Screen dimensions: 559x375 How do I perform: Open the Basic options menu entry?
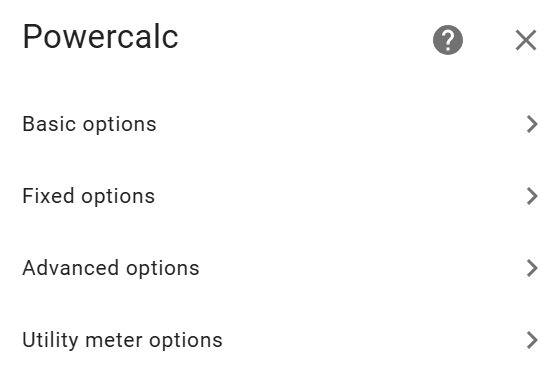tap(280, 124)
